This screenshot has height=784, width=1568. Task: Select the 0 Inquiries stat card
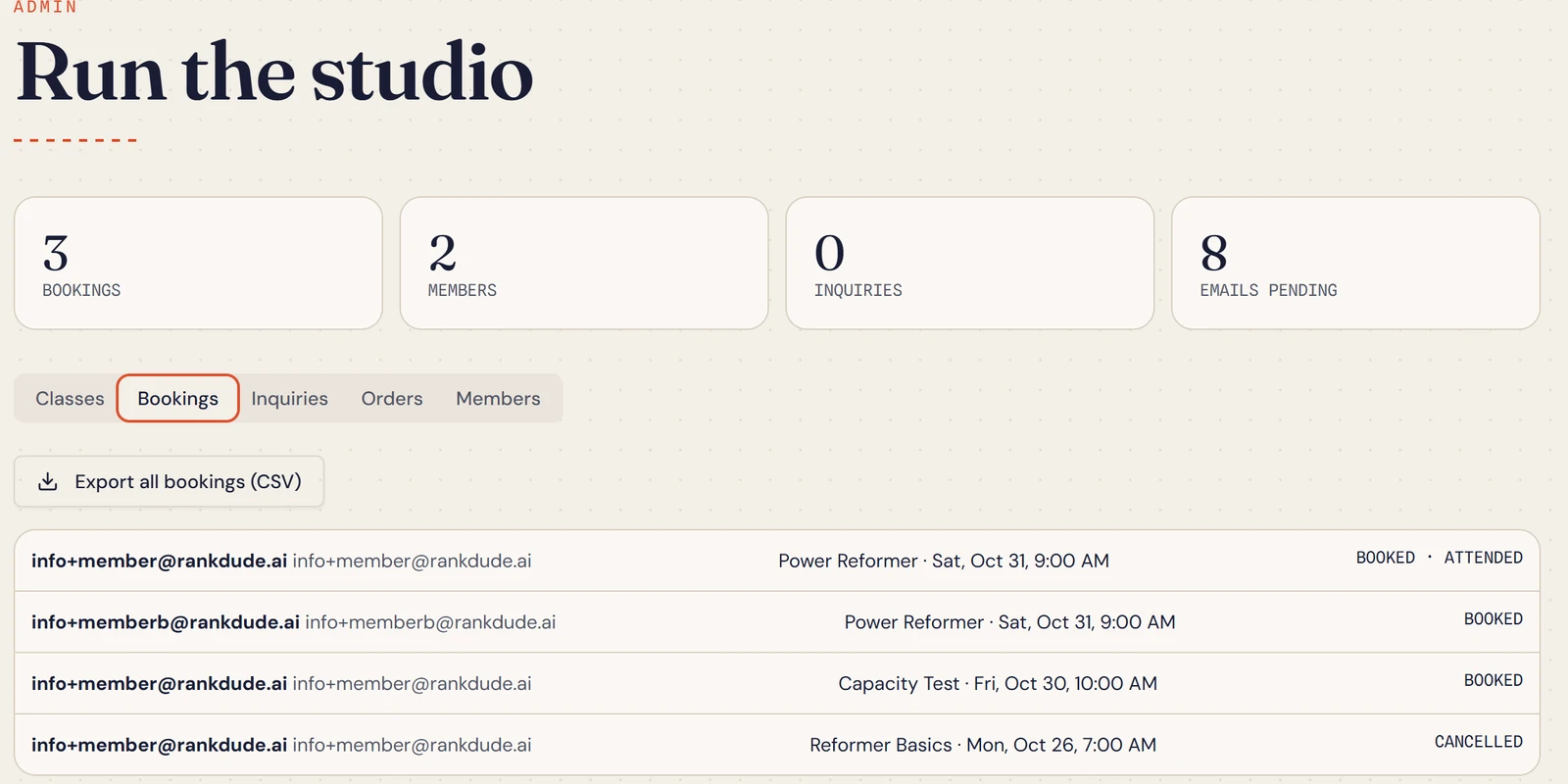pos(970,264)
